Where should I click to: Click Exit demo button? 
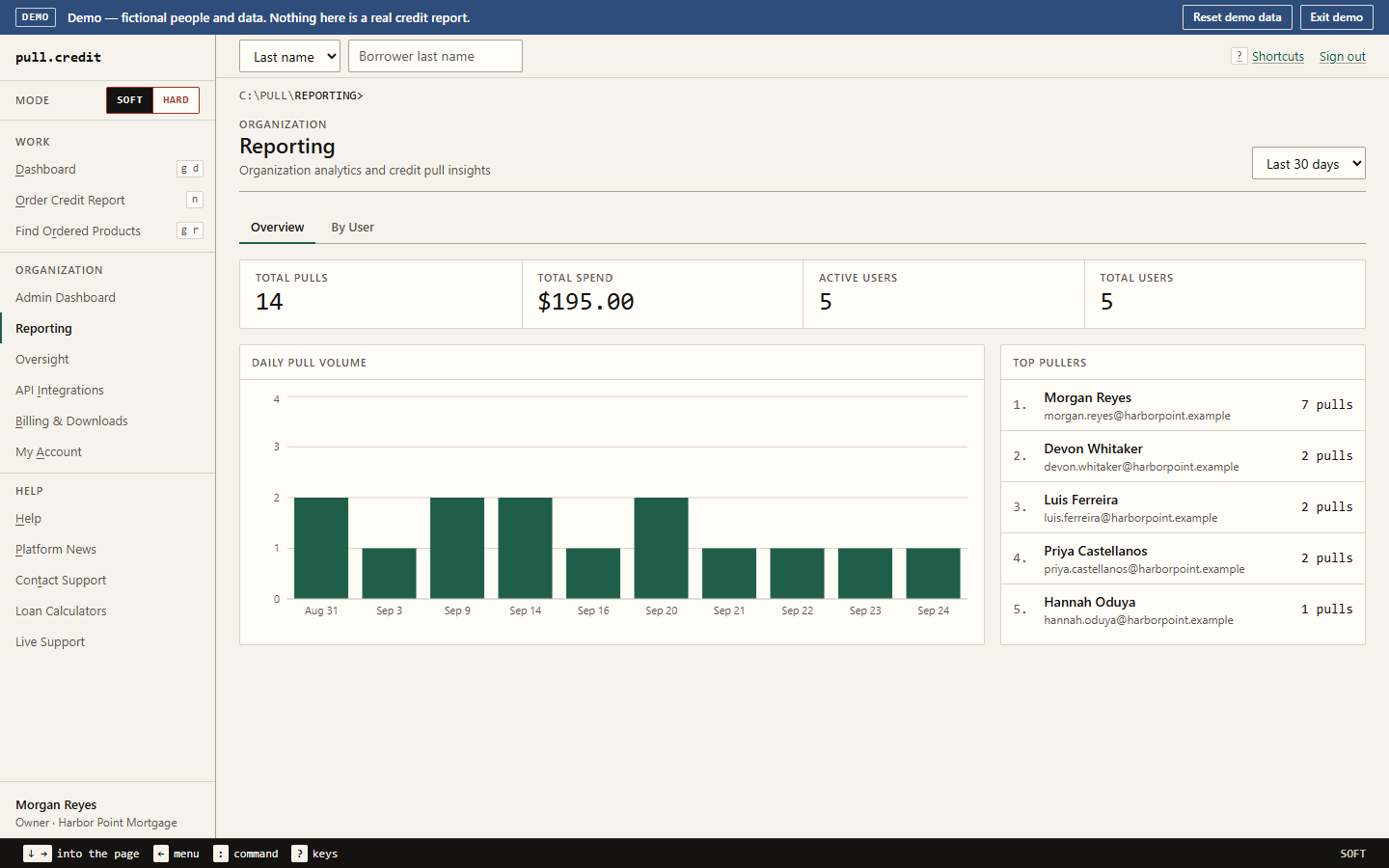(x=1336, y=17)
